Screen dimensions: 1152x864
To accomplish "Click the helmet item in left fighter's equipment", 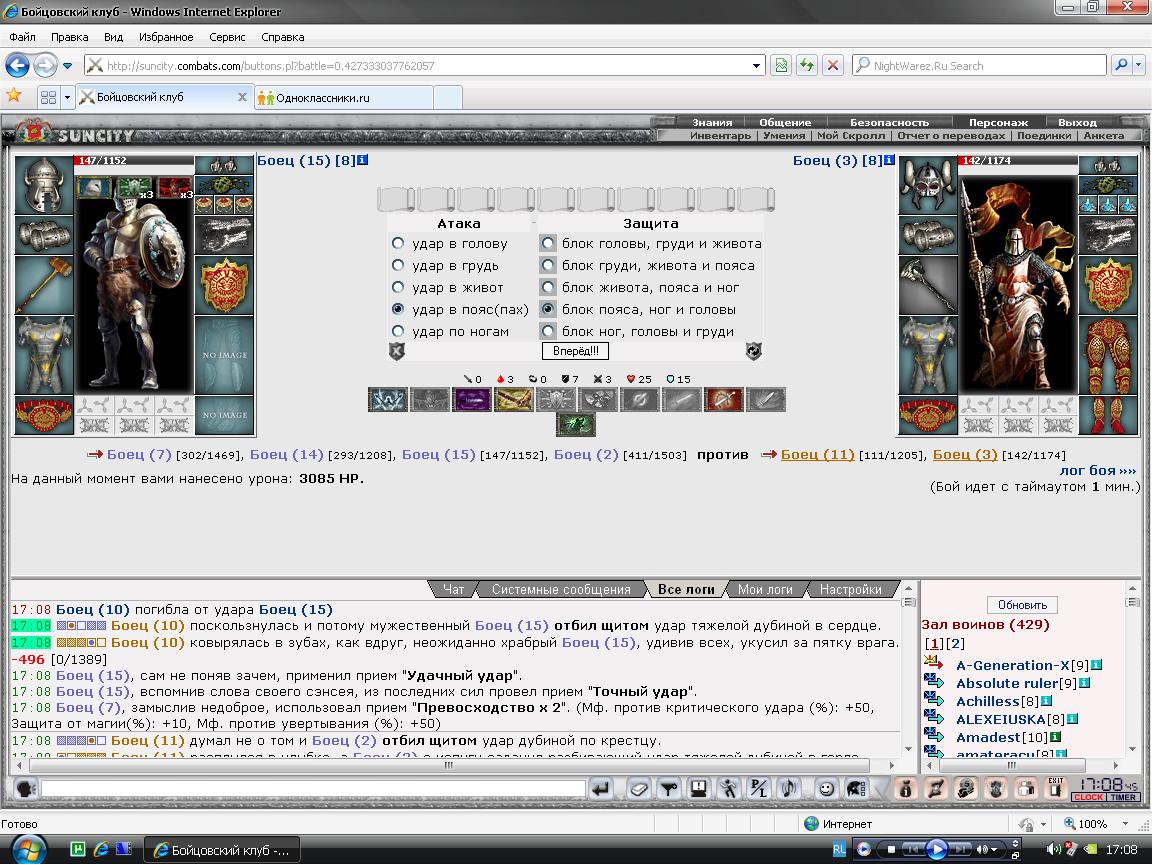I will [x=44, y=185].
